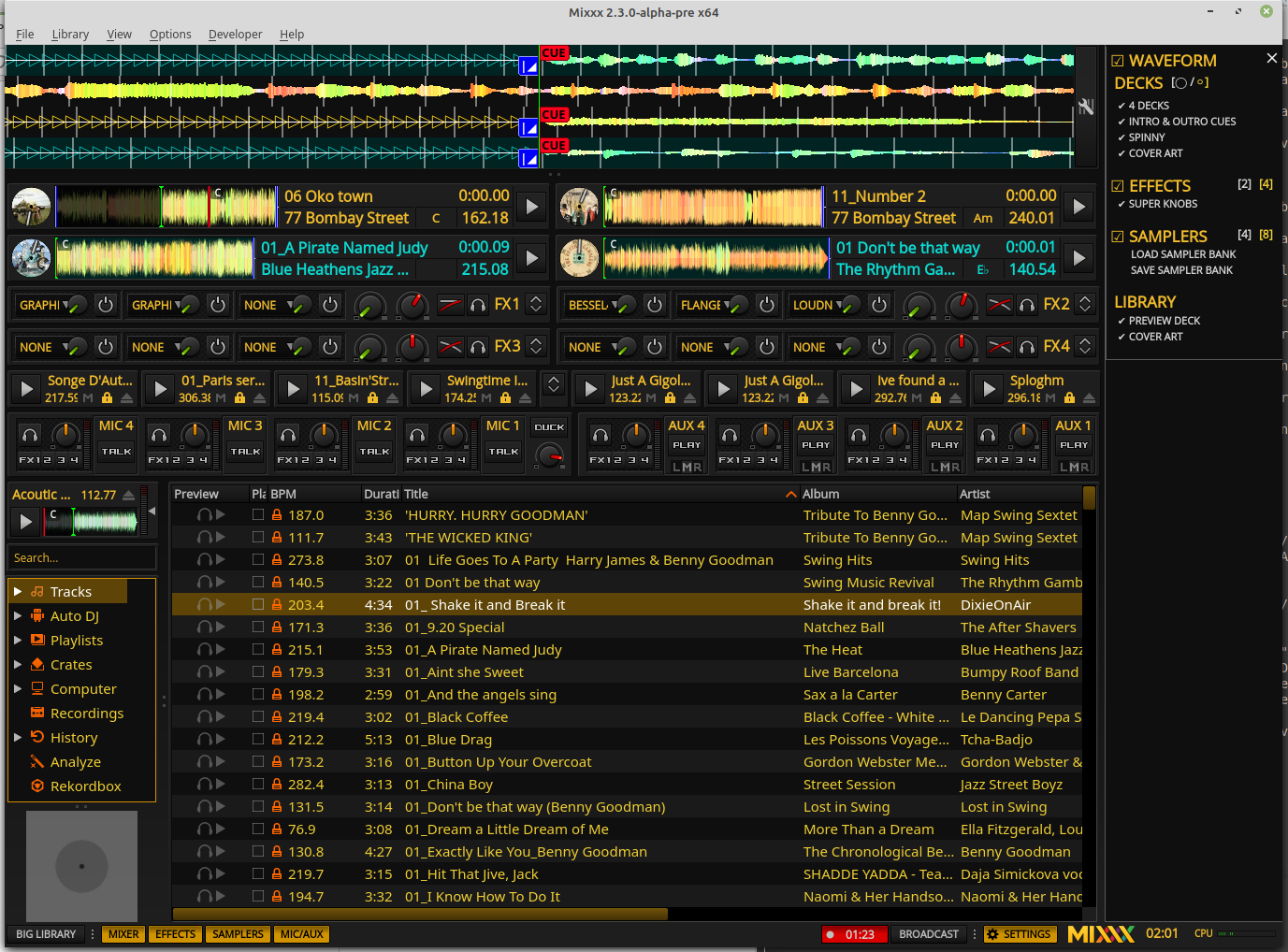Open the Help menu
Viewport: 1288px width, 952px height.
292,35
